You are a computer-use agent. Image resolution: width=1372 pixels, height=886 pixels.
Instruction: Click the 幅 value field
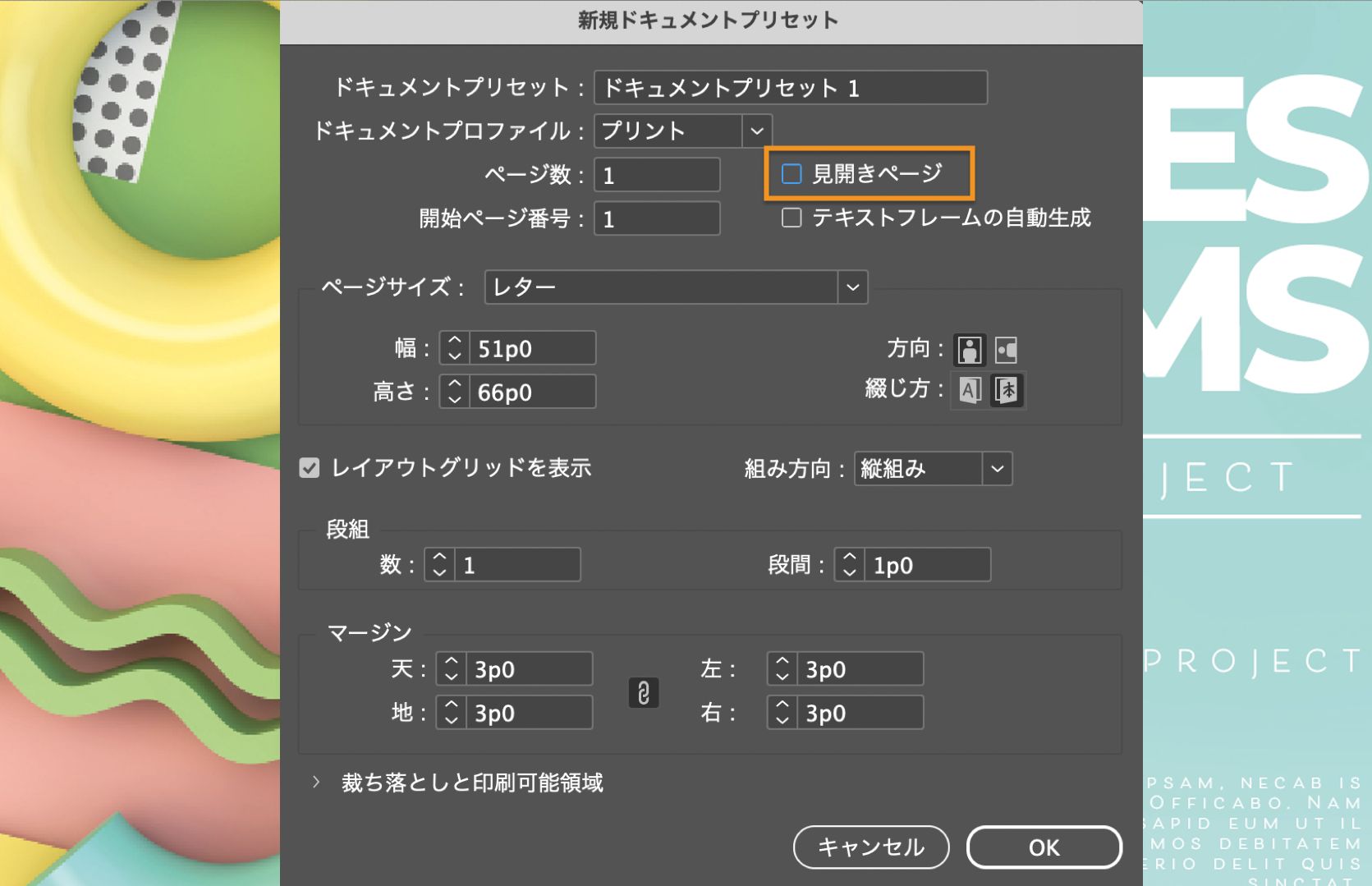pos(533,348)
